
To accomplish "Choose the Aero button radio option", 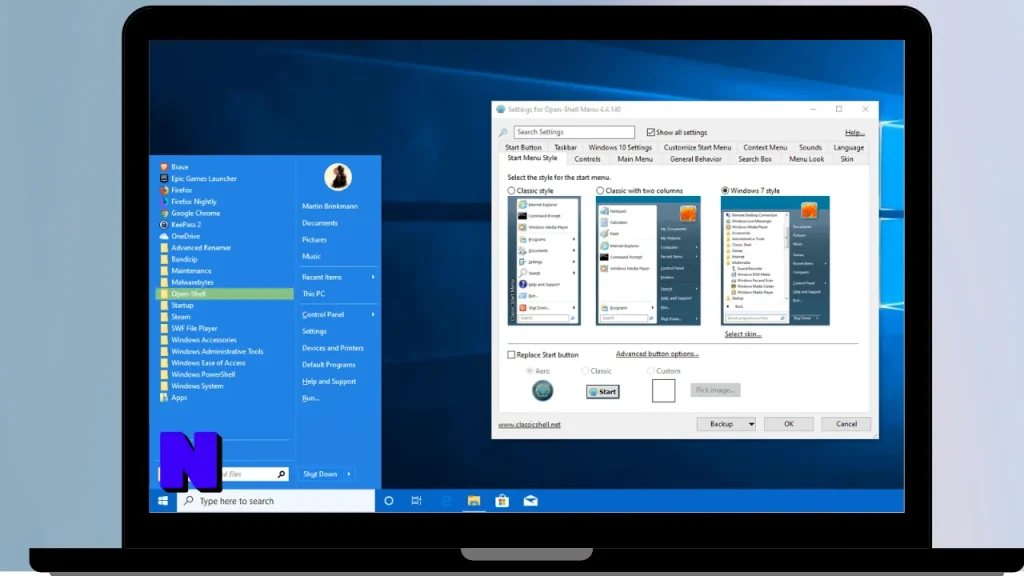I will [530, 371].
